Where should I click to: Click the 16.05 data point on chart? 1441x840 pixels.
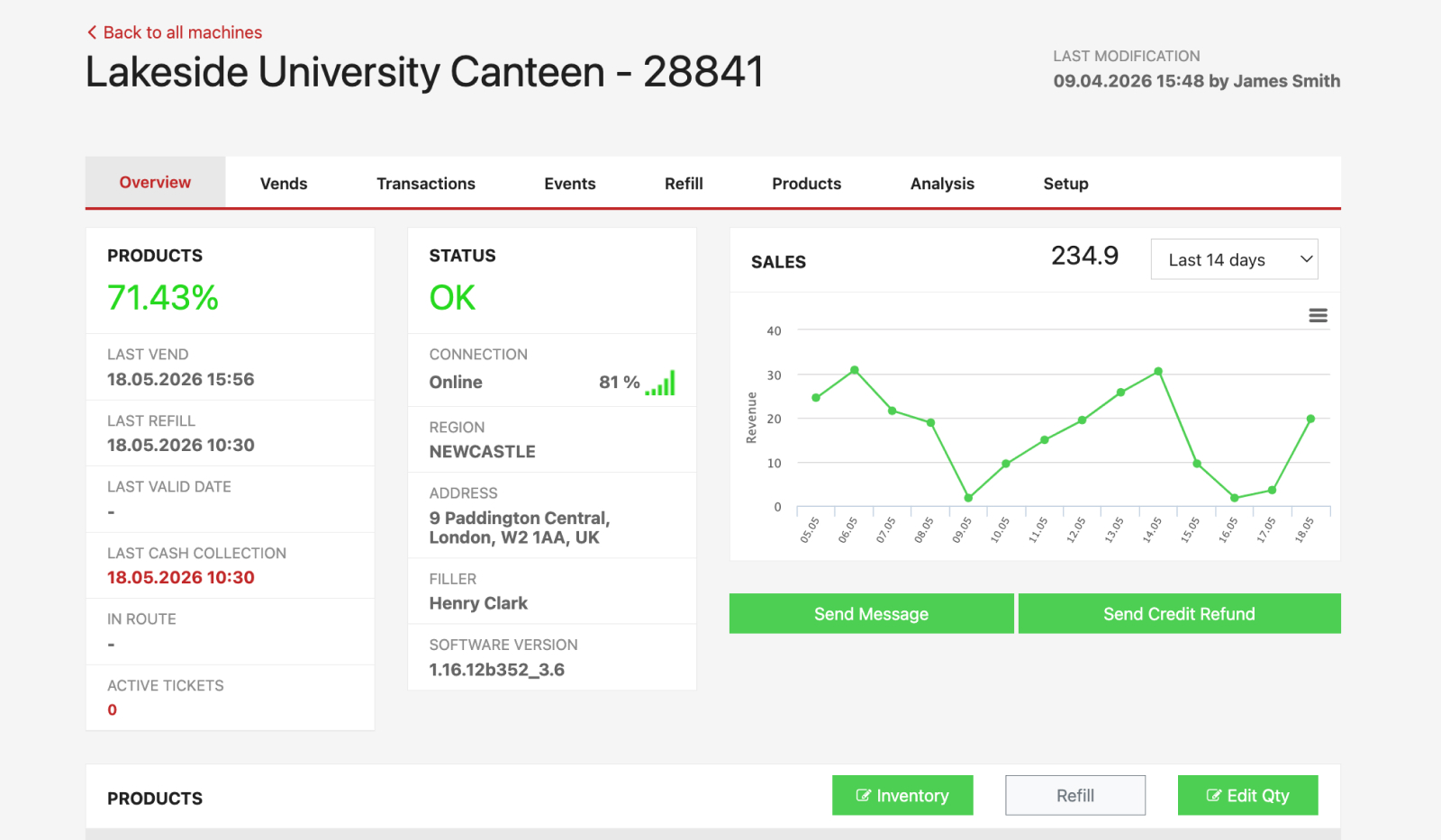[1235, 498]
